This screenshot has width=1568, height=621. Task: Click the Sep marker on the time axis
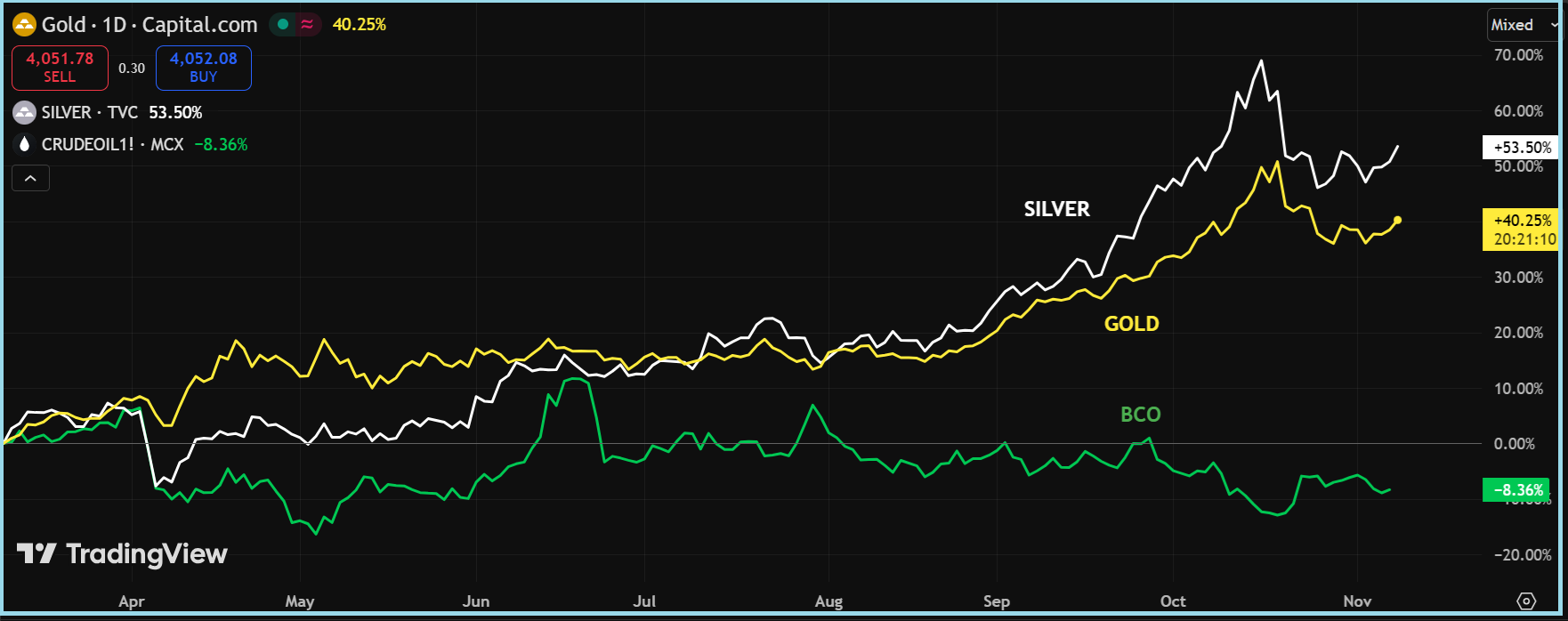(997, 601)
